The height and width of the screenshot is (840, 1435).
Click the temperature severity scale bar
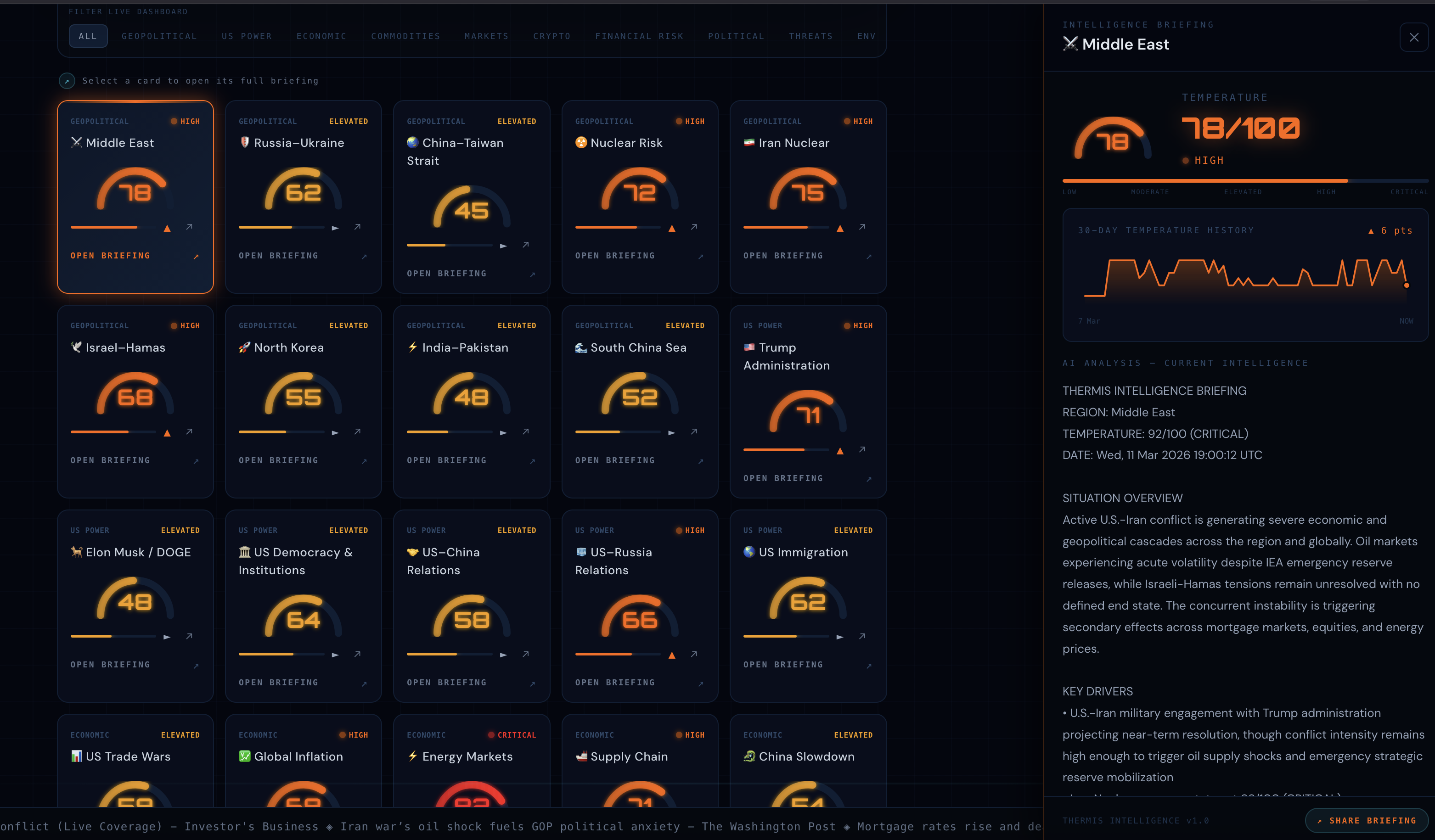1244,181
